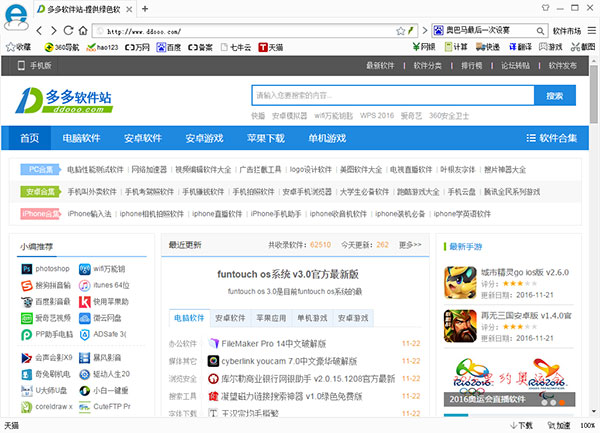The width and height of the screenshot is (600, 433).
Task: Open 电脑软件 navigation item
Action: point(82,138)
